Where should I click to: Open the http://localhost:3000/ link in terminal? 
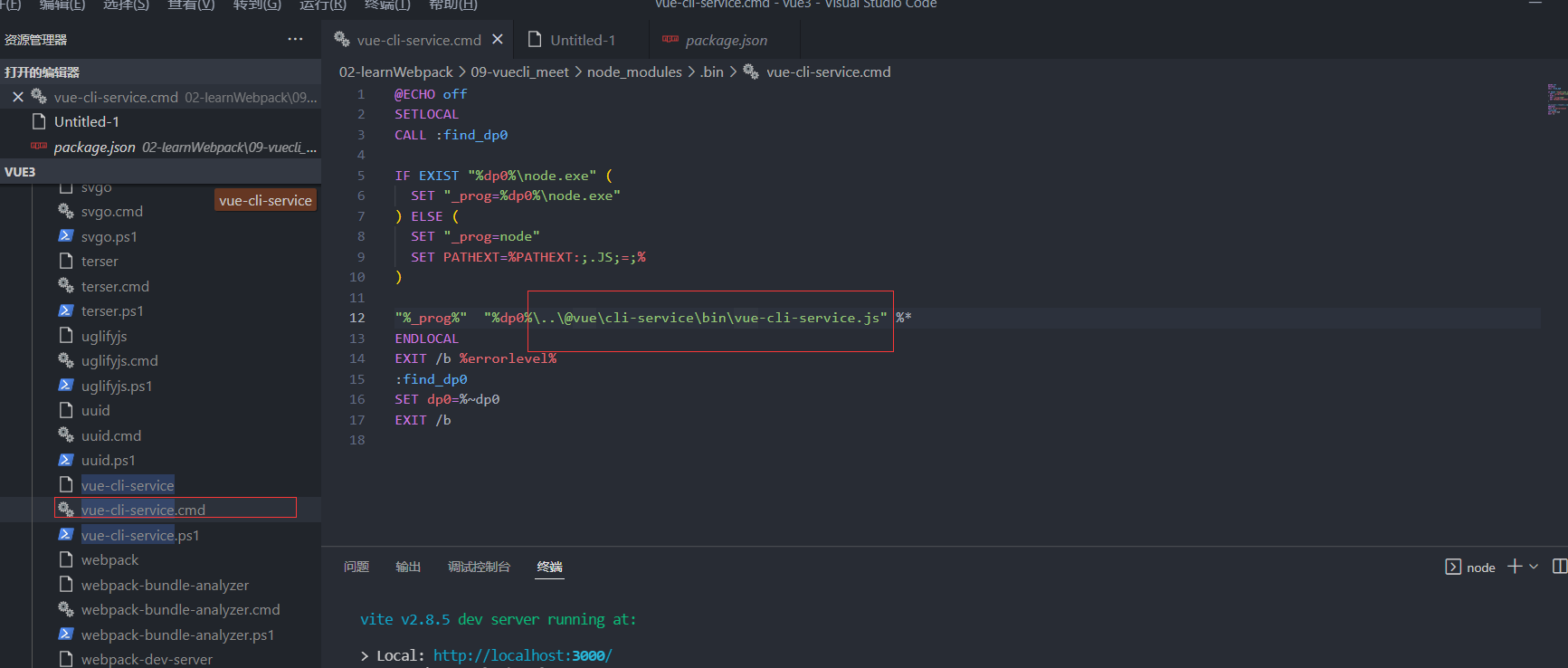(x=523, y=655)
